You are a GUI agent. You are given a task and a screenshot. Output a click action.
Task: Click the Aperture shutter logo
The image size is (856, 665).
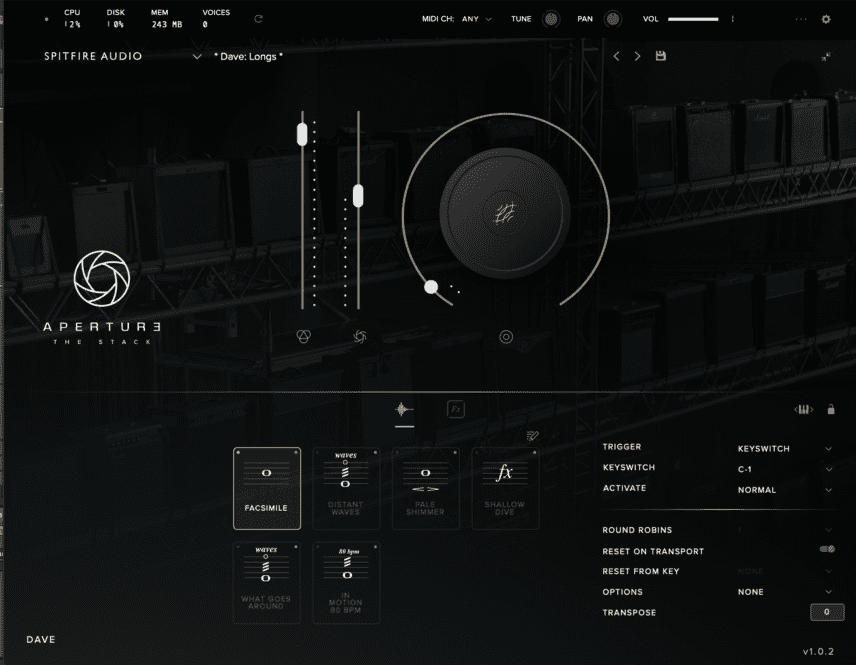click(x=102, y=278)
